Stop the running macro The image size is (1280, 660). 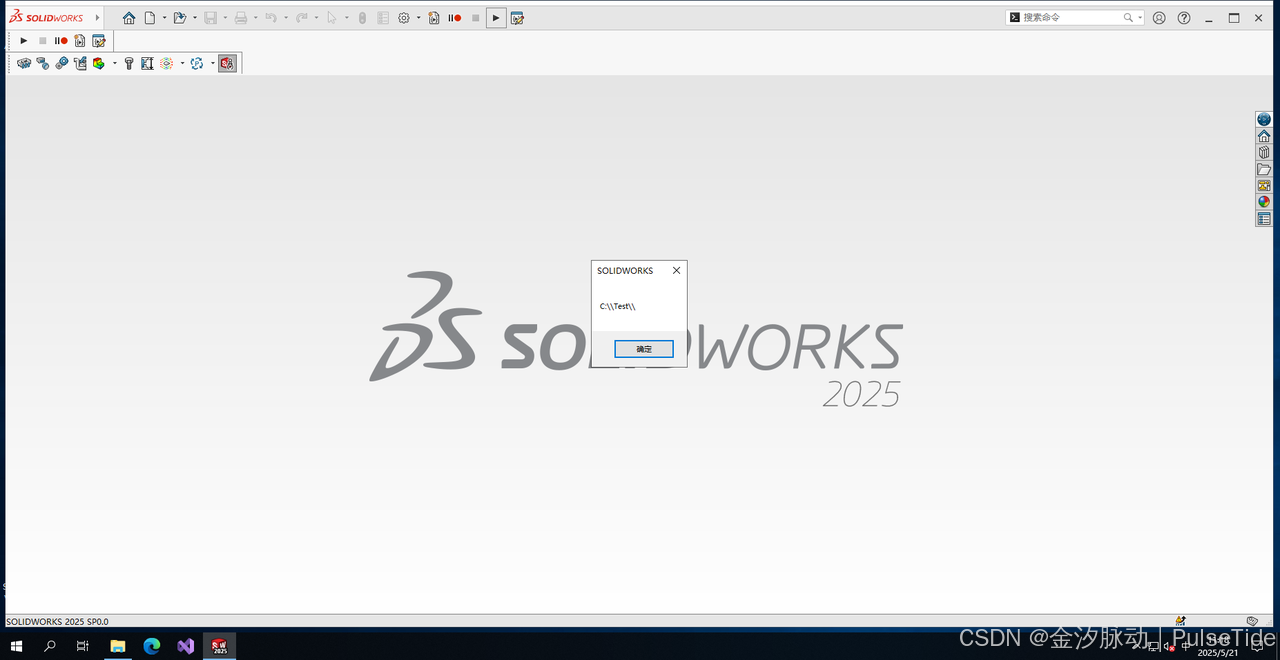(x=43, y=40)
